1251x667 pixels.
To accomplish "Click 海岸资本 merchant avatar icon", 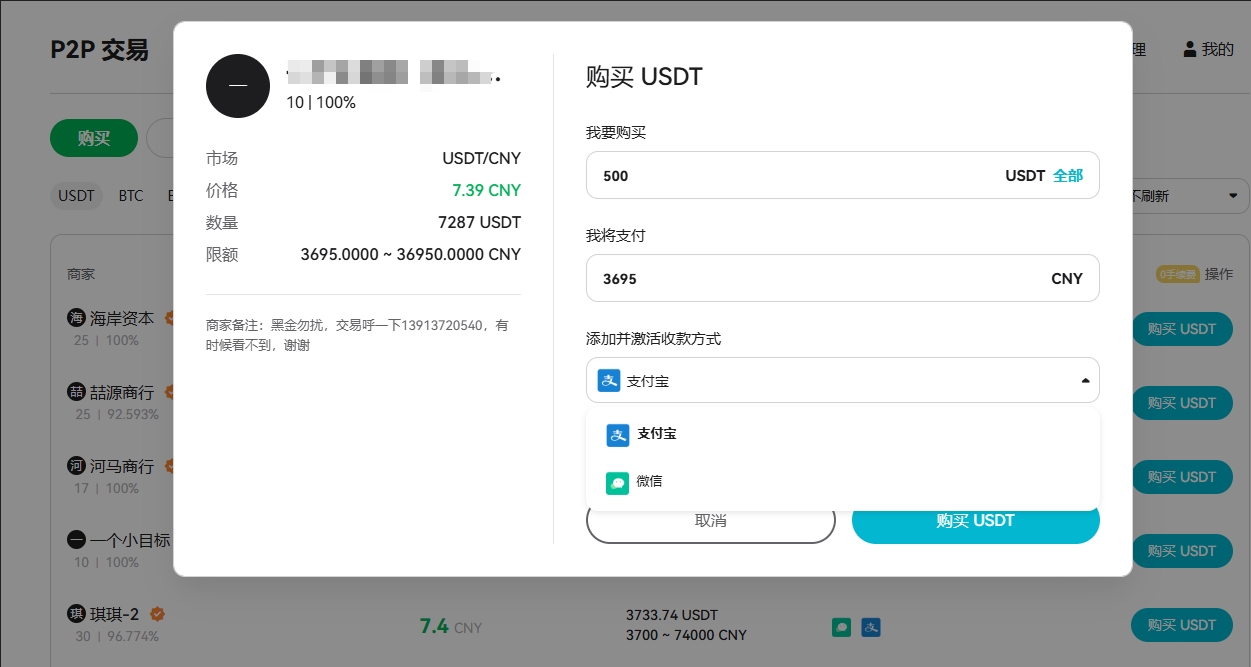I will point(76,318).
